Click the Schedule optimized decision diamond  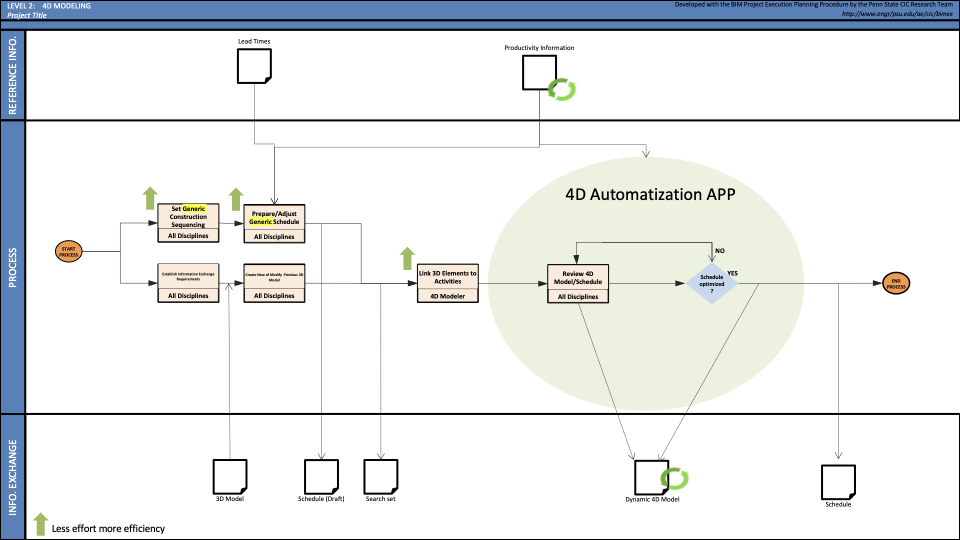click(711, 283)
